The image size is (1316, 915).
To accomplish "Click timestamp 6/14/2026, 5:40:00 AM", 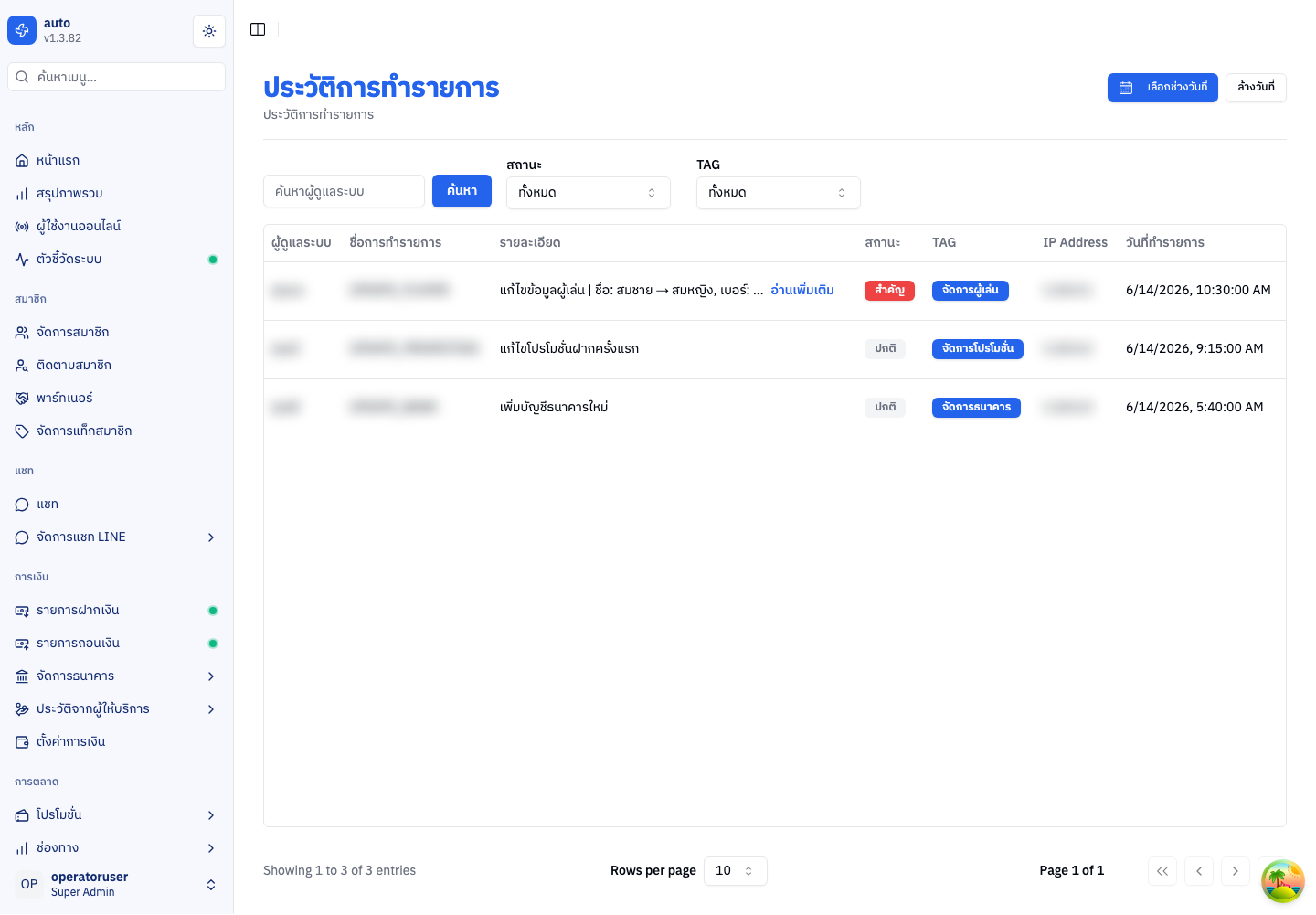I will [1194, 408].
